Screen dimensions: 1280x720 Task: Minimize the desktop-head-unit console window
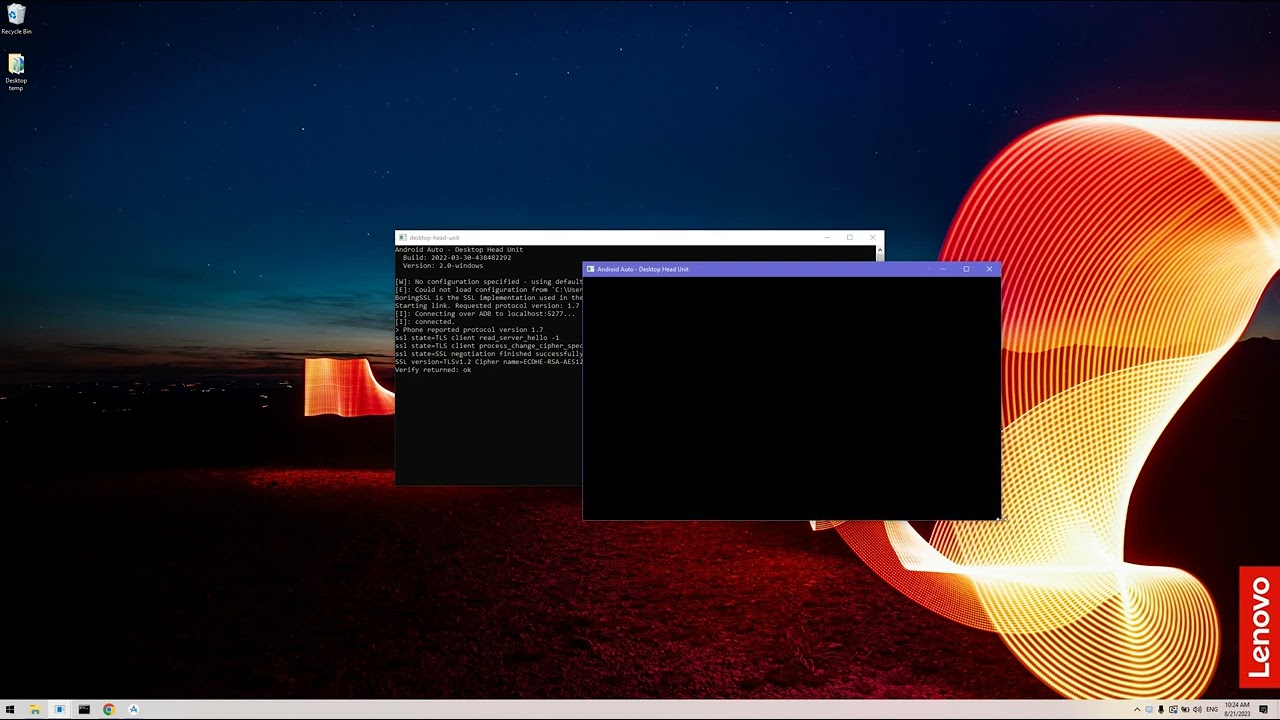[x=827, y=238]
